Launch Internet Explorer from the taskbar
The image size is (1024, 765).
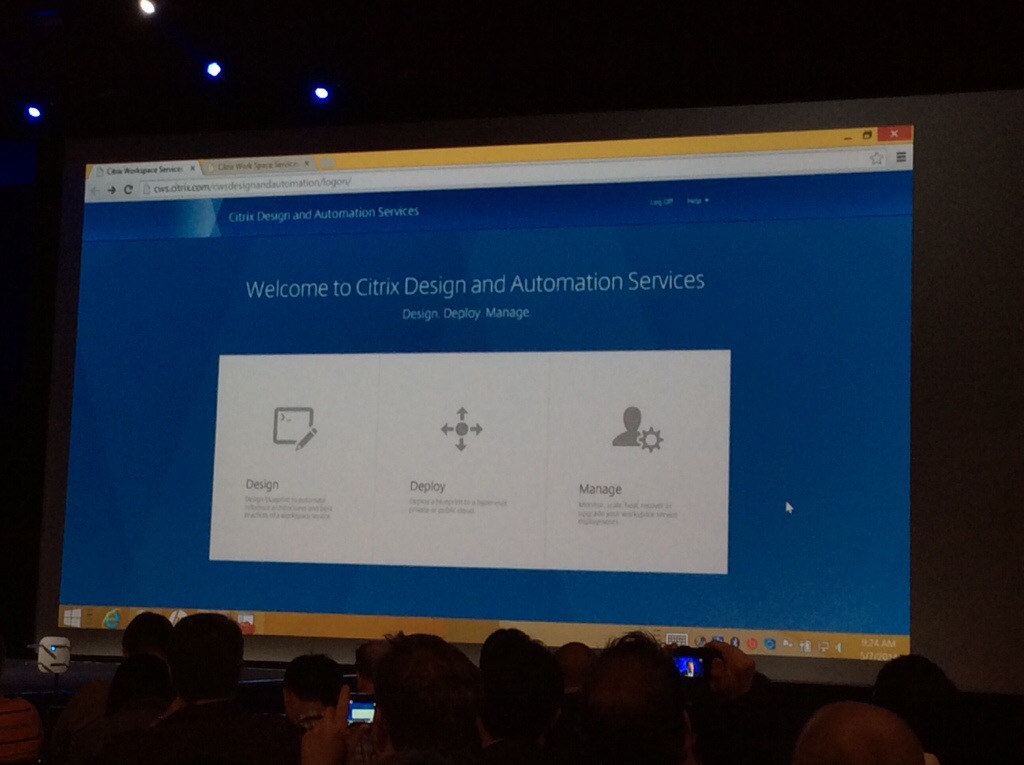pos(110,619)
